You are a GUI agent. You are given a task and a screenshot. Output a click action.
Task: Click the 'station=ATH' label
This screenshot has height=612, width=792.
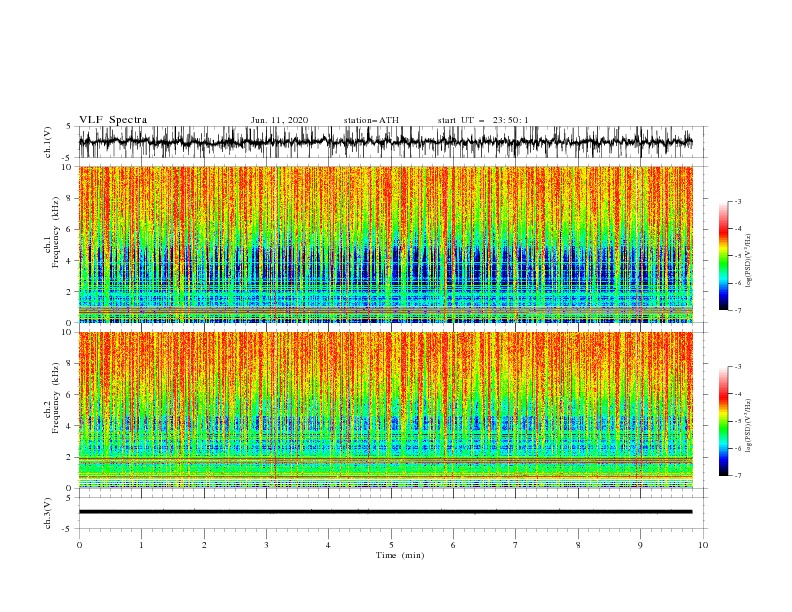click(371, 120)
